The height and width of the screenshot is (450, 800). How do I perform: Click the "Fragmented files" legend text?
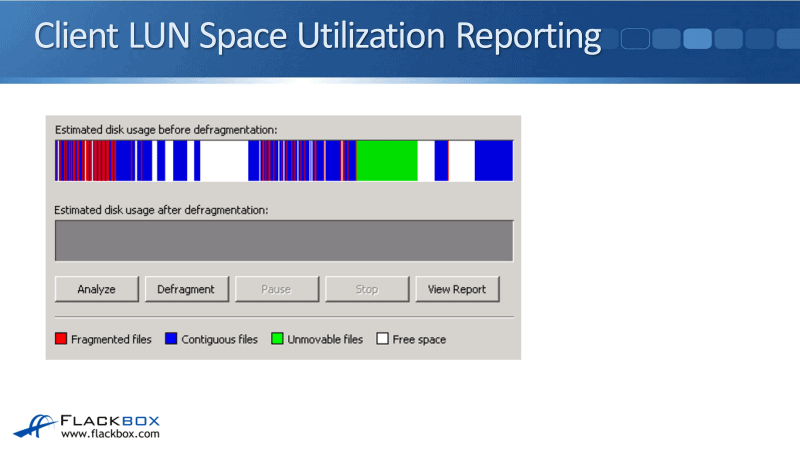111,339
